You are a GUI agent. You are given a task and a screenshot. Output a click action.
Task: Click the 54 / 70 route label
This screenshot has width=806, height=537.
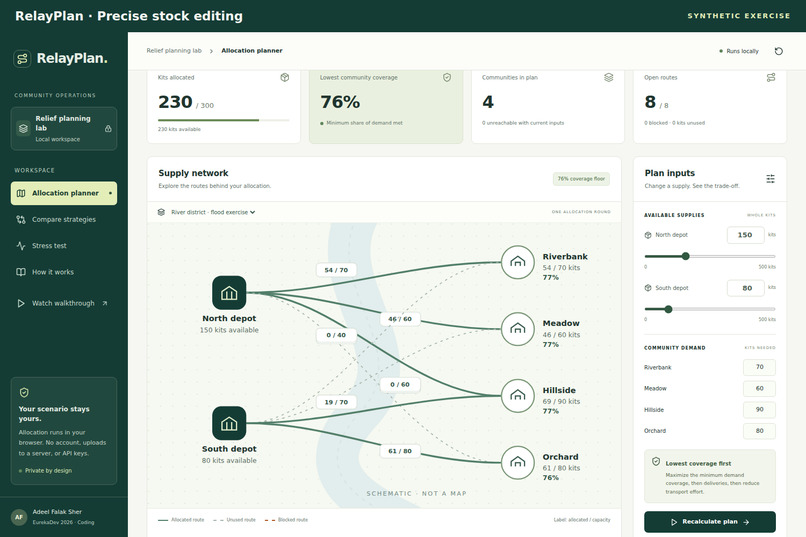click(x=336, y=270)
